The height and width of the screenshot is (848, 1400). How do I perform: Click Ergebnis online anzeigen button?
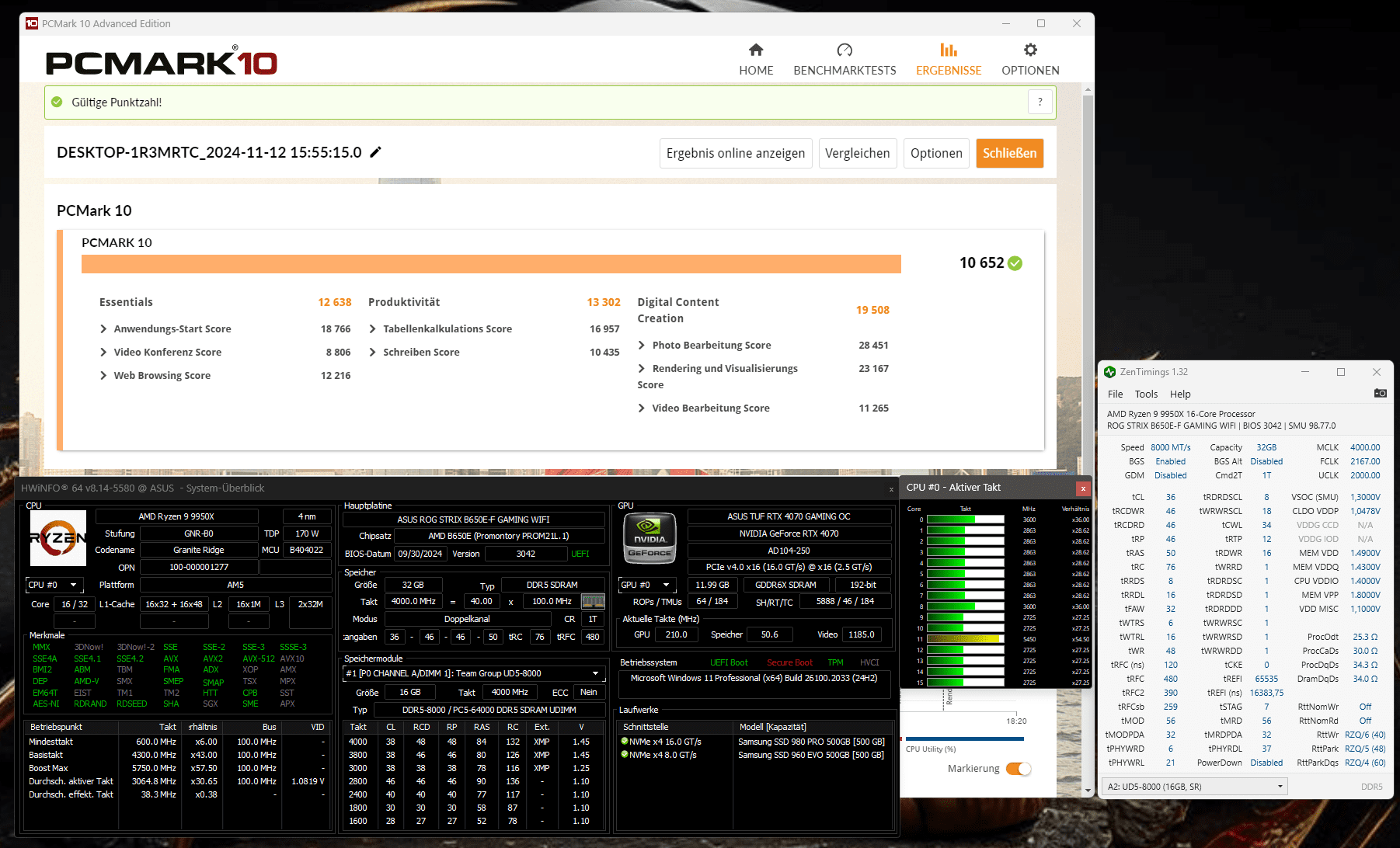736,154
